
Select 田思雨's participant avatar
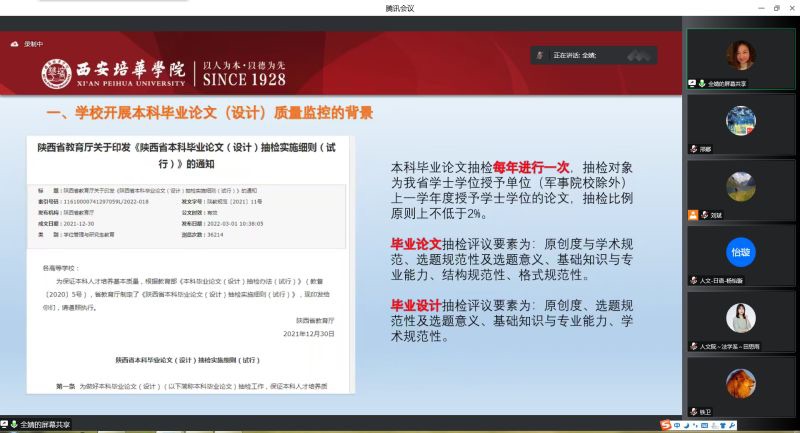click(740, 317)
